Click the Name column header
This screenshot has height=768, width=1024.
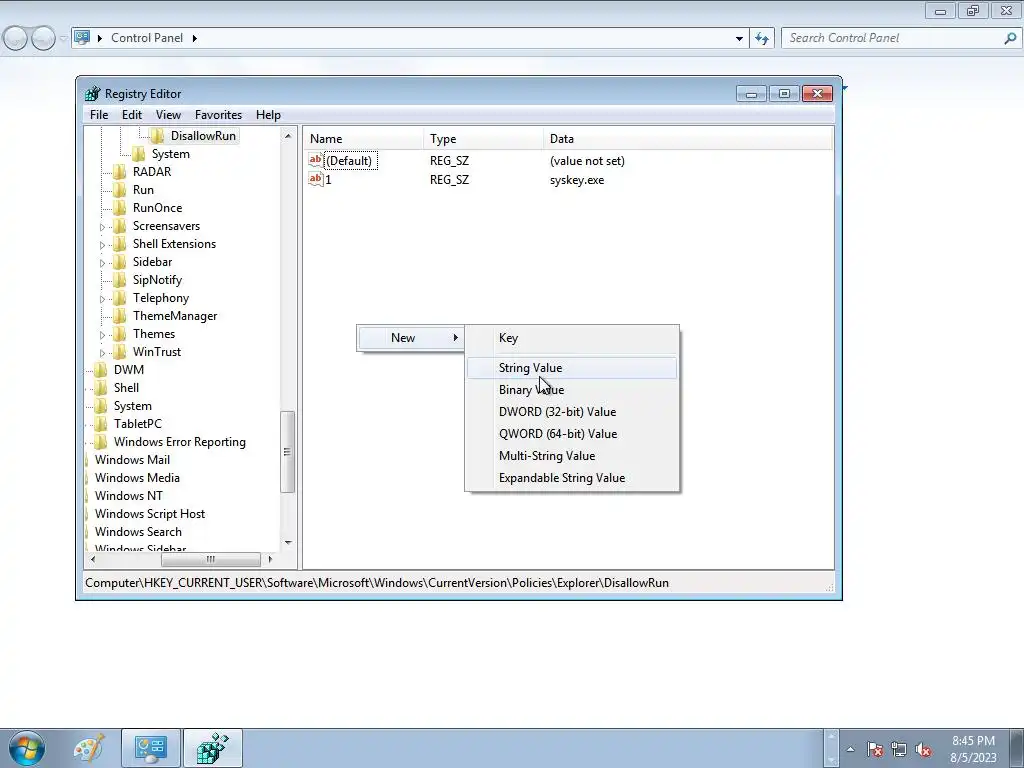coord(362,138)
